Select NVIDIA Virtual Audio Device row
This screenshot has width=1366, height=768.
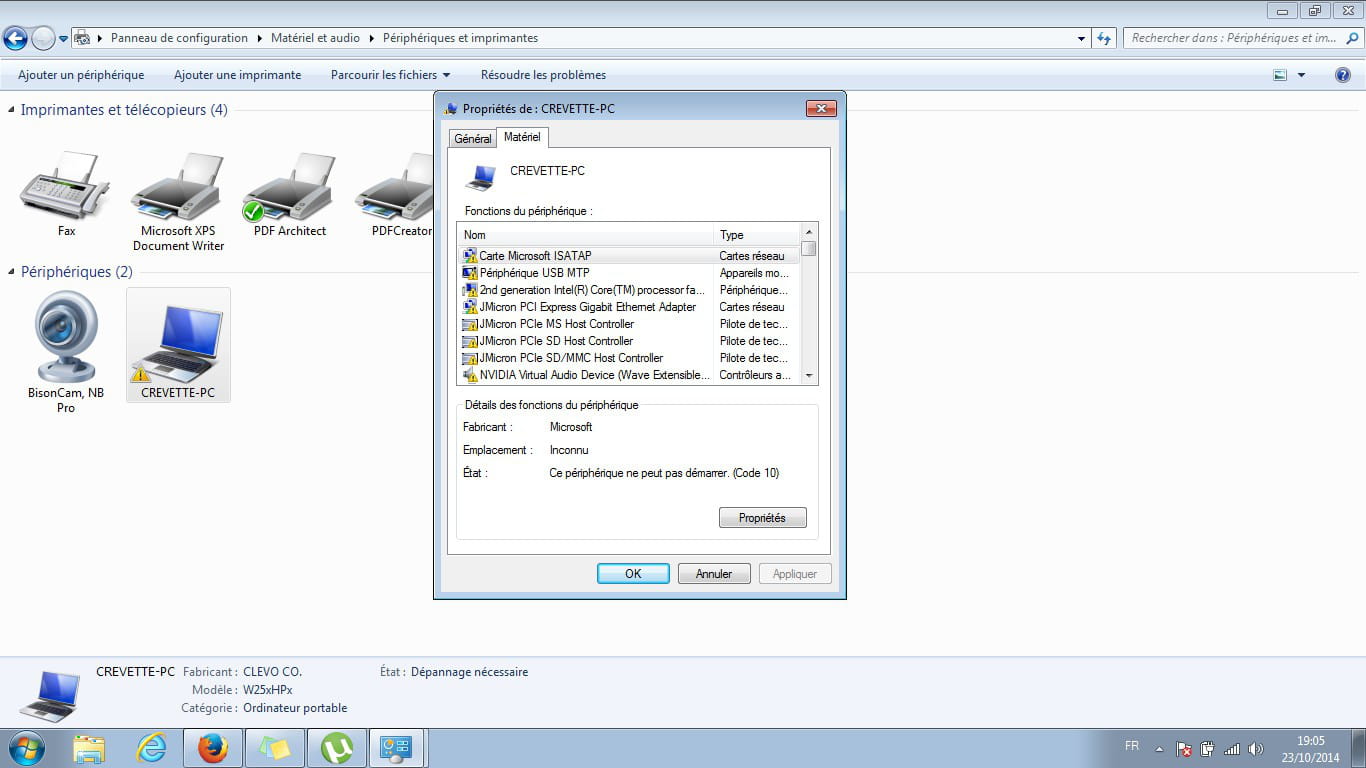(x=630, y=375)
